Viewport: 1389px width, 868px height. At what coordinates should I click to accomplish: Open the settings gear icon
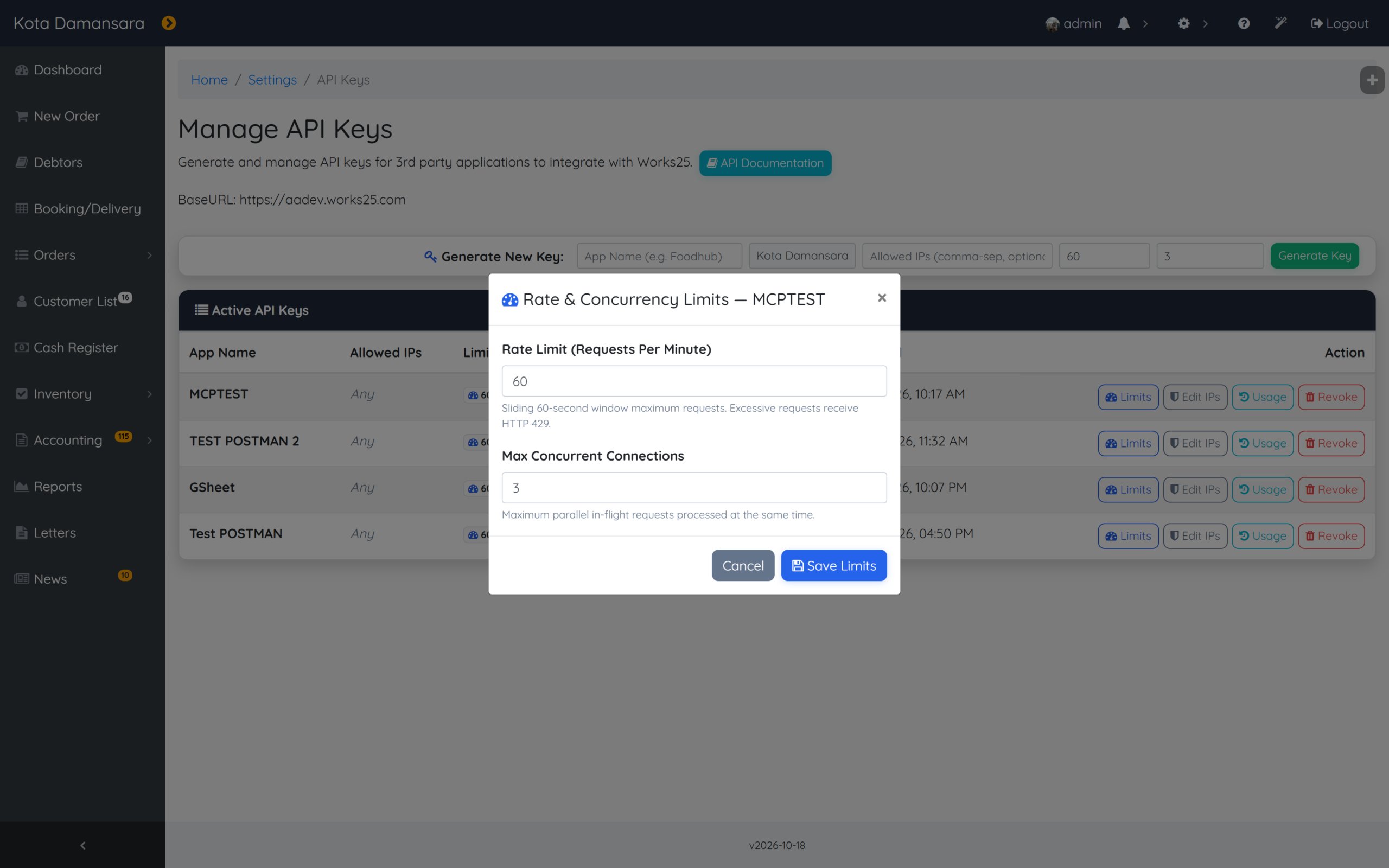point(1183,23)
